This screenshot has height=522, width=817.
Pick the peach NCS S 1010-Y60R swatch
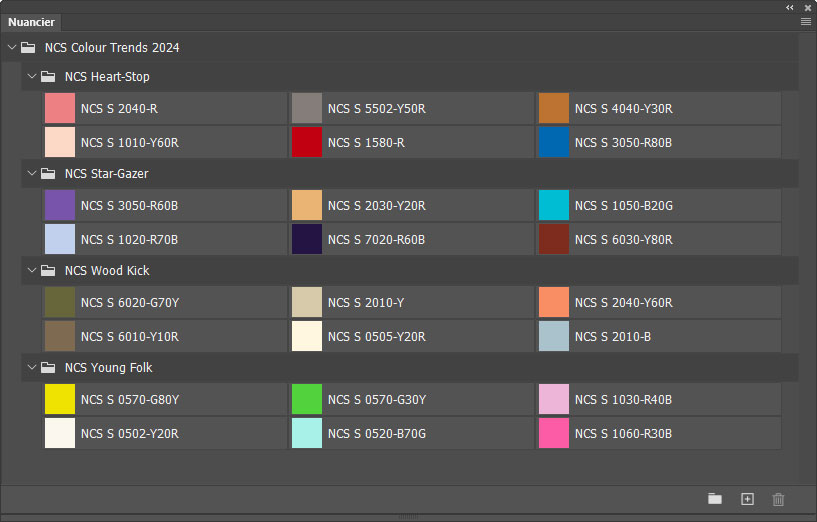pos(60,142)
